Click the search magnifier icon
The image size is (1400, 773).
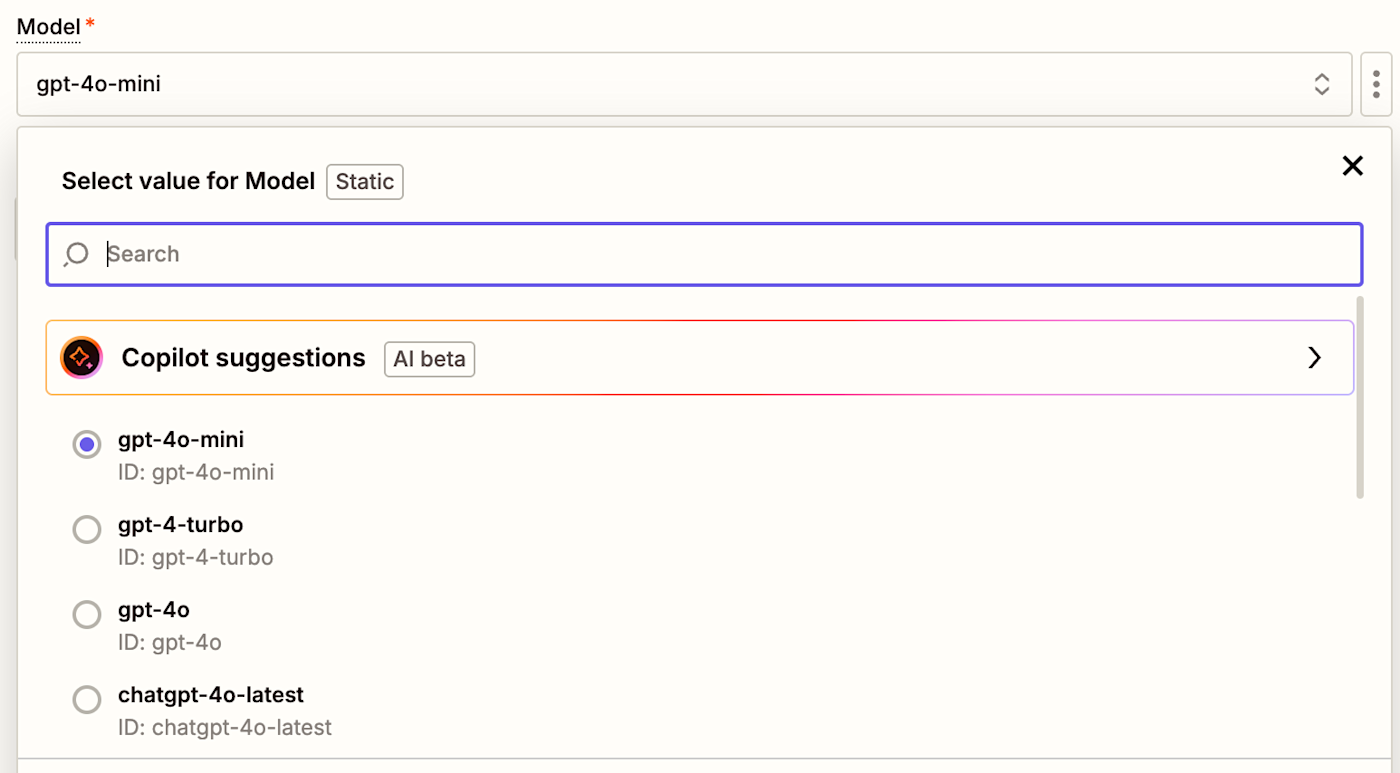click(76, 254)
